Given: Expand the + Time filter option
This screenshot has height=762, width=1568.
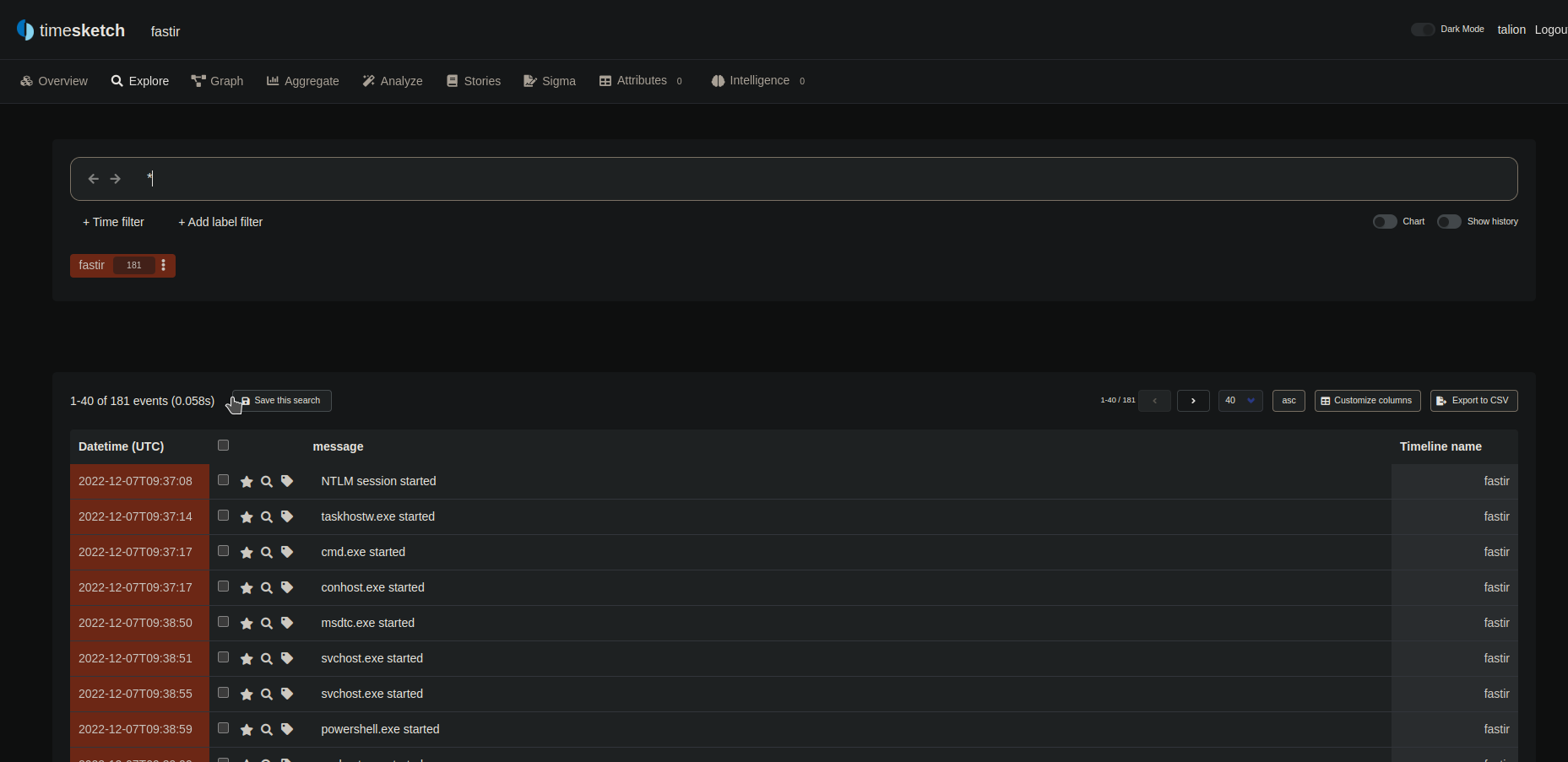Looking at the screenshot, I should [113, 222].
